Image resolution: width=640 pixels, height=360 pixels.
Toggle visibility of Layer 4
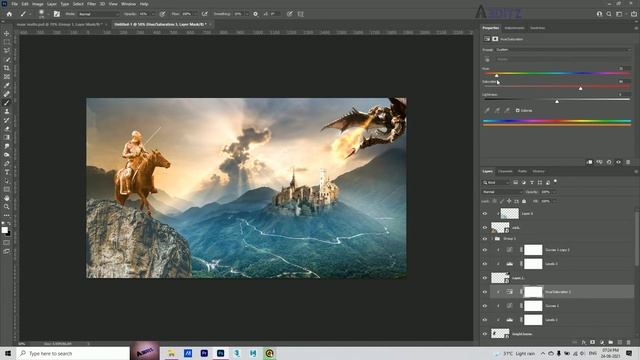[485, 213]
